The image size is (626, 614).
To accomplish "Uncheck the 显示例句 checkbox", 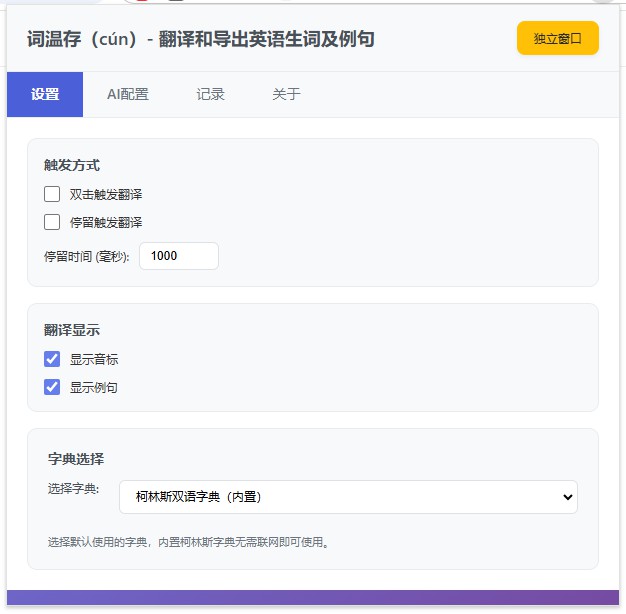I will tap(52, 387).
